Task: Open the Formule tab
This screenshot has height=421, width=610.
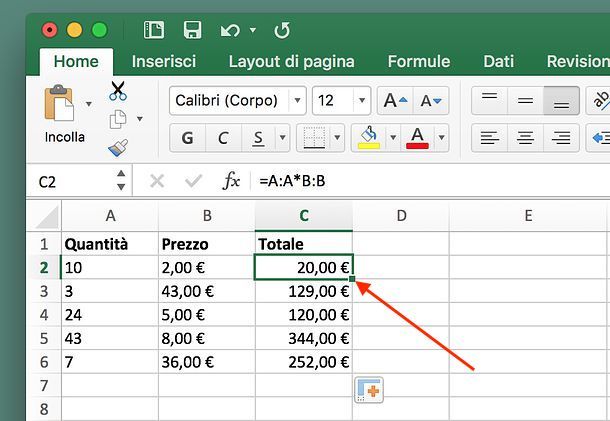Action: [x=419, y=61]
